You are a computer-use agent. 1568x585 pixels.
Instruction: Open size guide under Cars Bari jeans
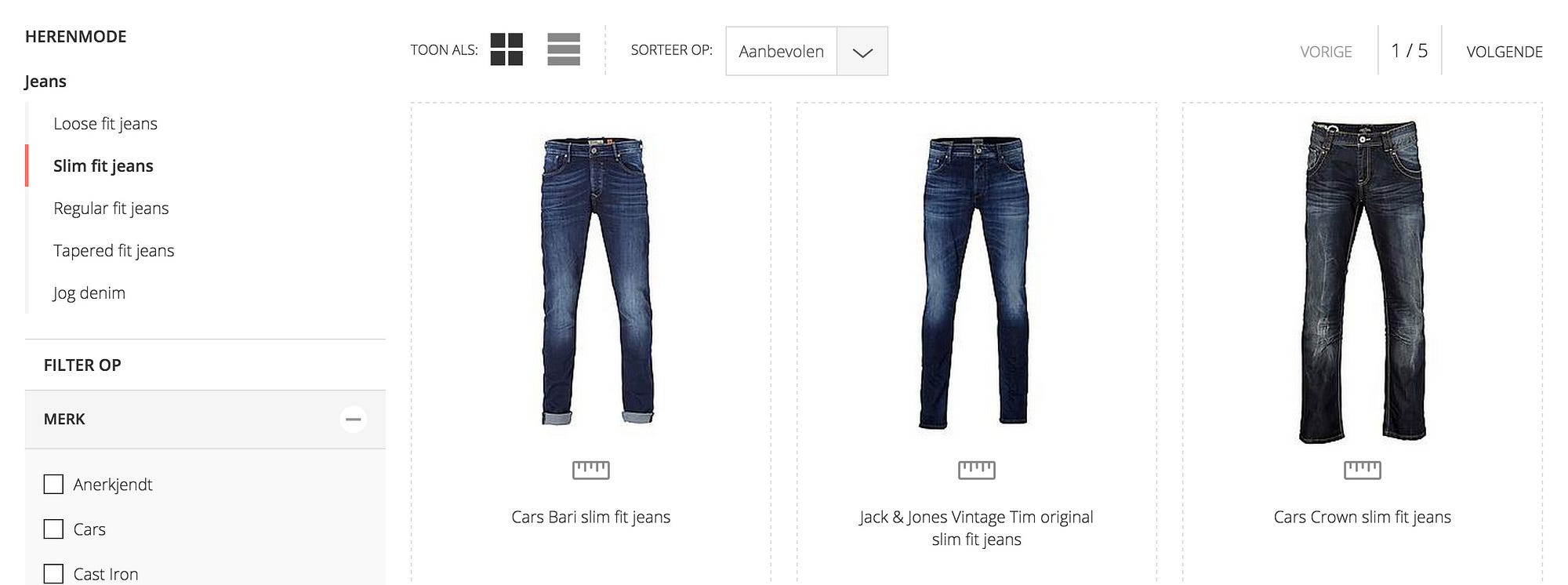tap(591, 470)
